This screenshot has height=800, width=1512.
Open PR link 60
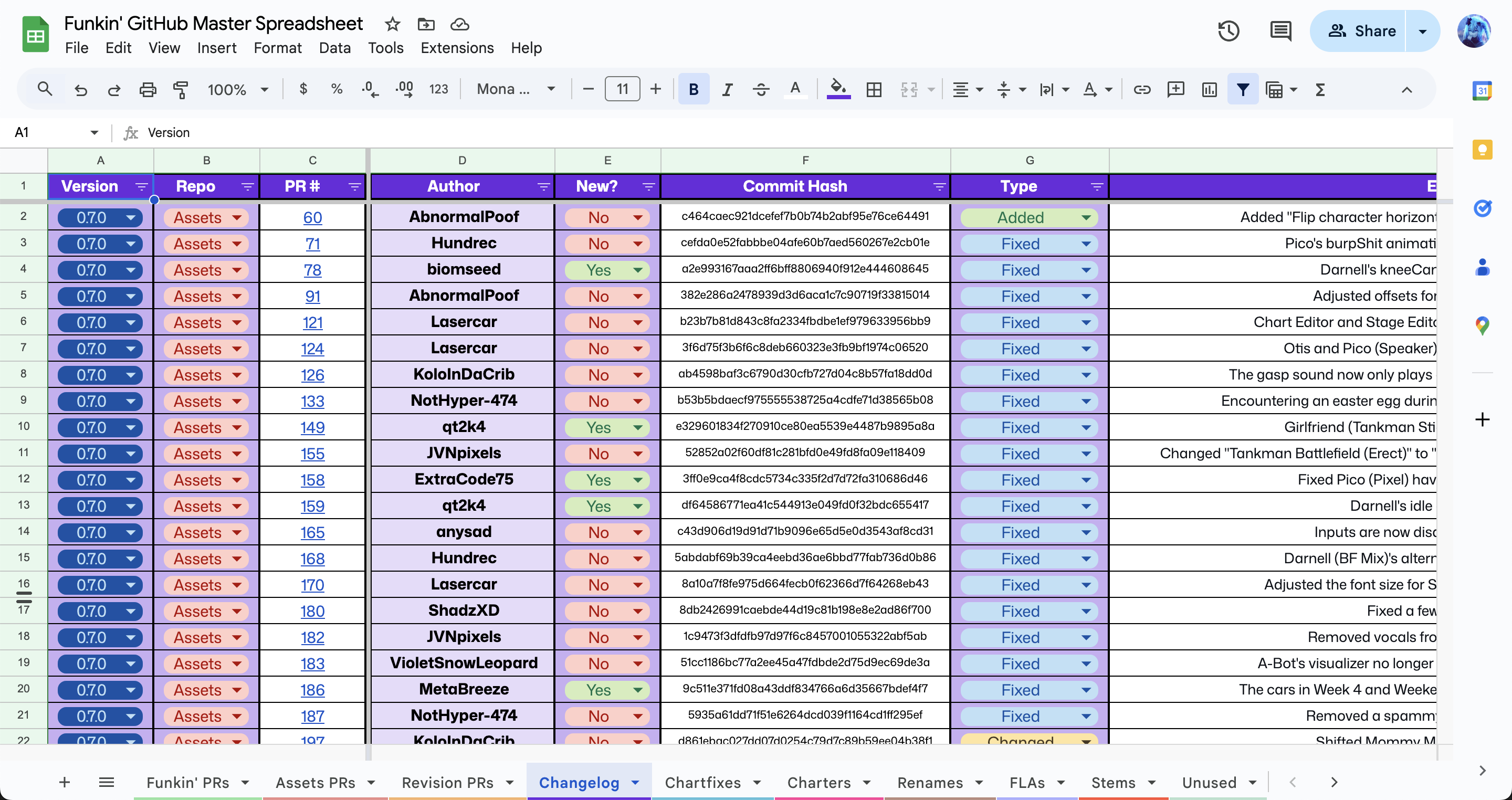point(312,218)
